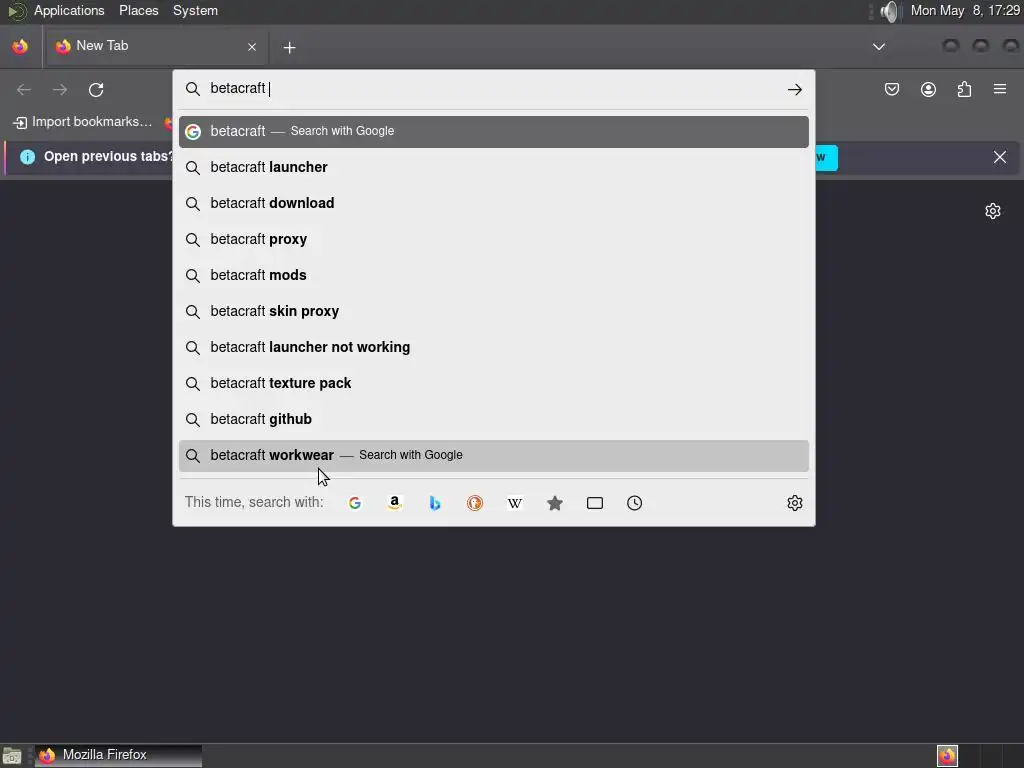Search history via clock icon
Image resolution: width=1024 pixels, height=768 pixels.
coord(634,503)
